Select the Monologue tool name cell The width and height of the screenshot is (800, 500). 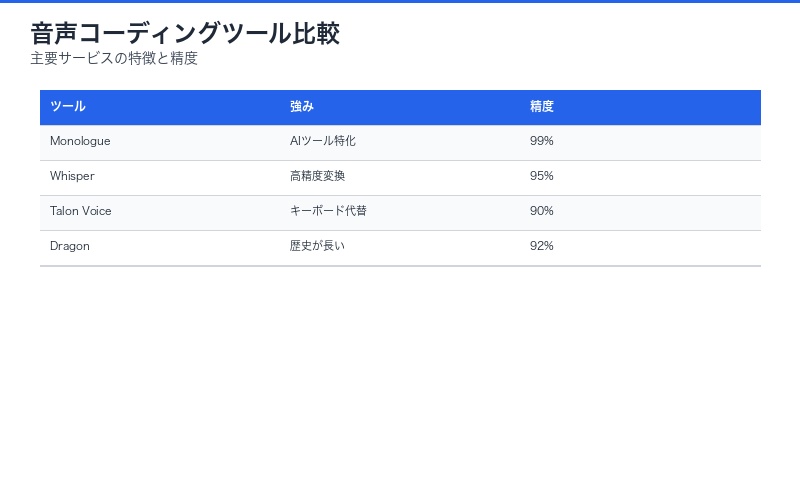[80, 142]
